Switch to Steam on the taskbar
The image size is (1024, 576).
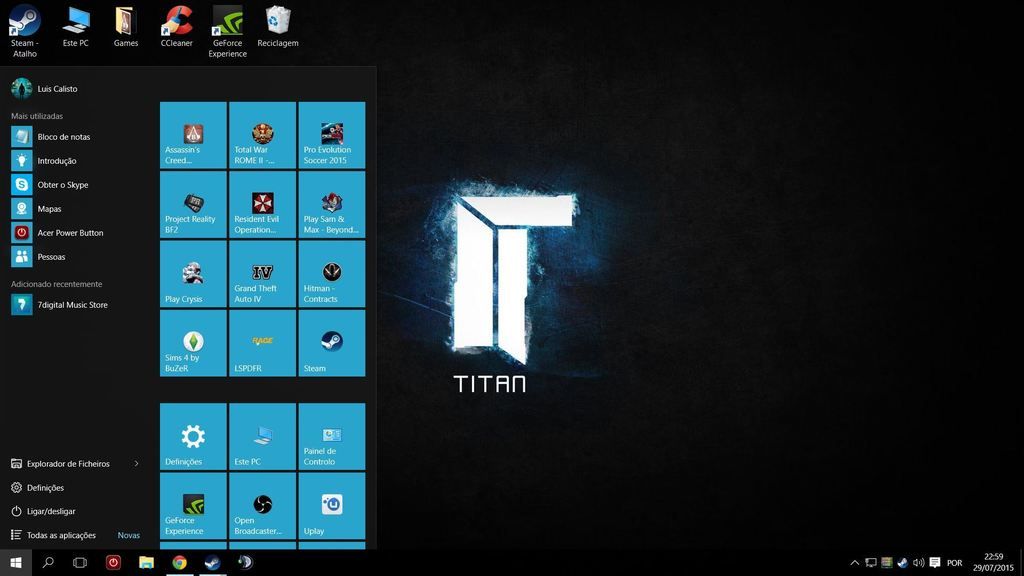pos(212,562)
